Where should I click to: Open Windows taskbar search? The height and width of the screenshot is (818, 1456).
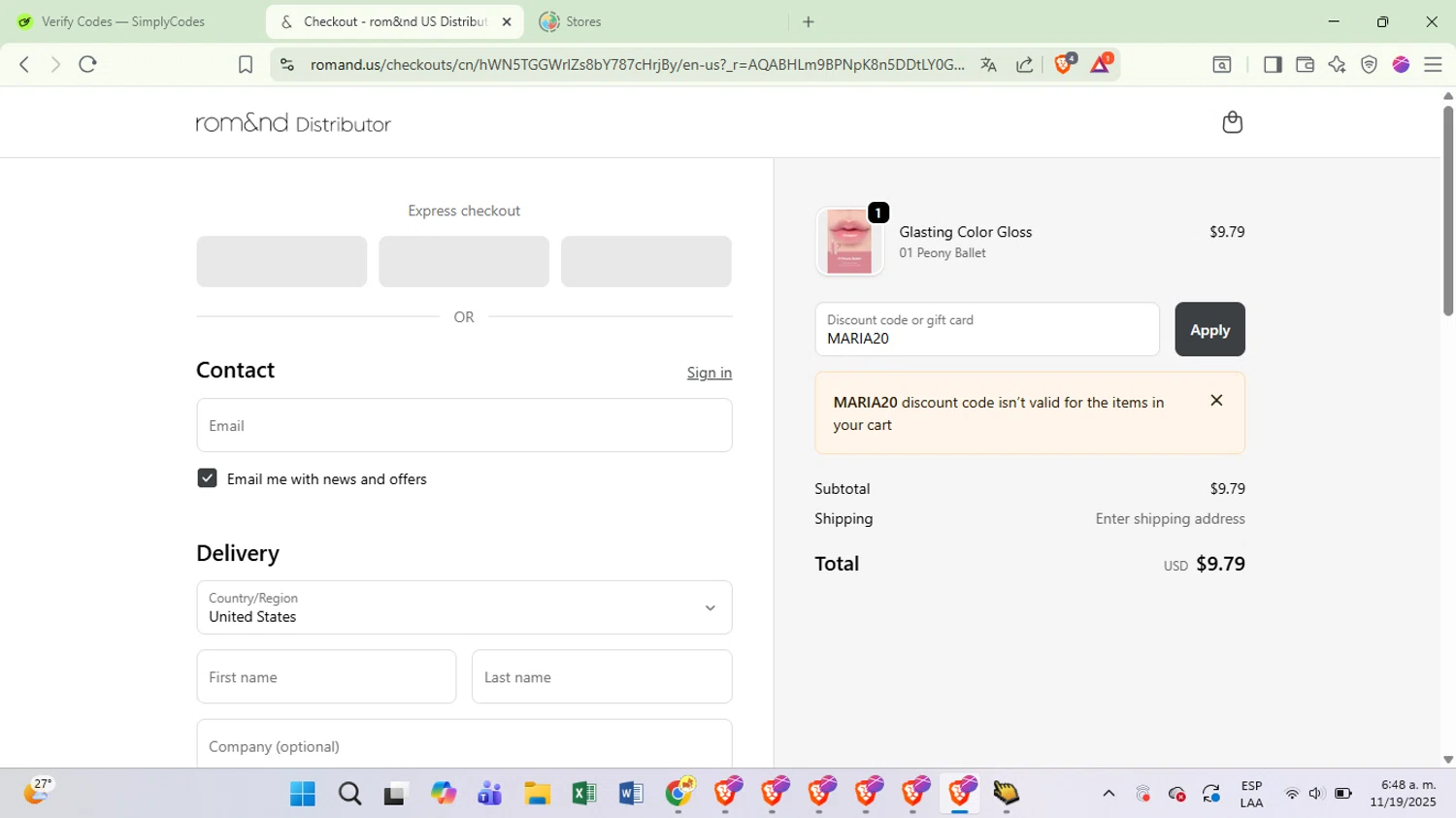tap(349, 794)
